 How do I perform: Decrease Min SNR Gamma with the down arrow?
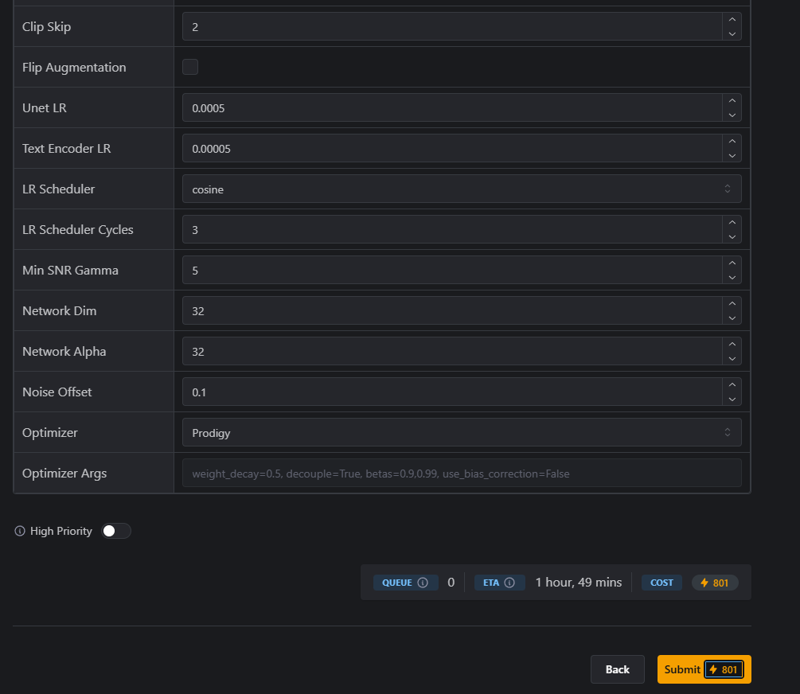(x=732, y=277)
